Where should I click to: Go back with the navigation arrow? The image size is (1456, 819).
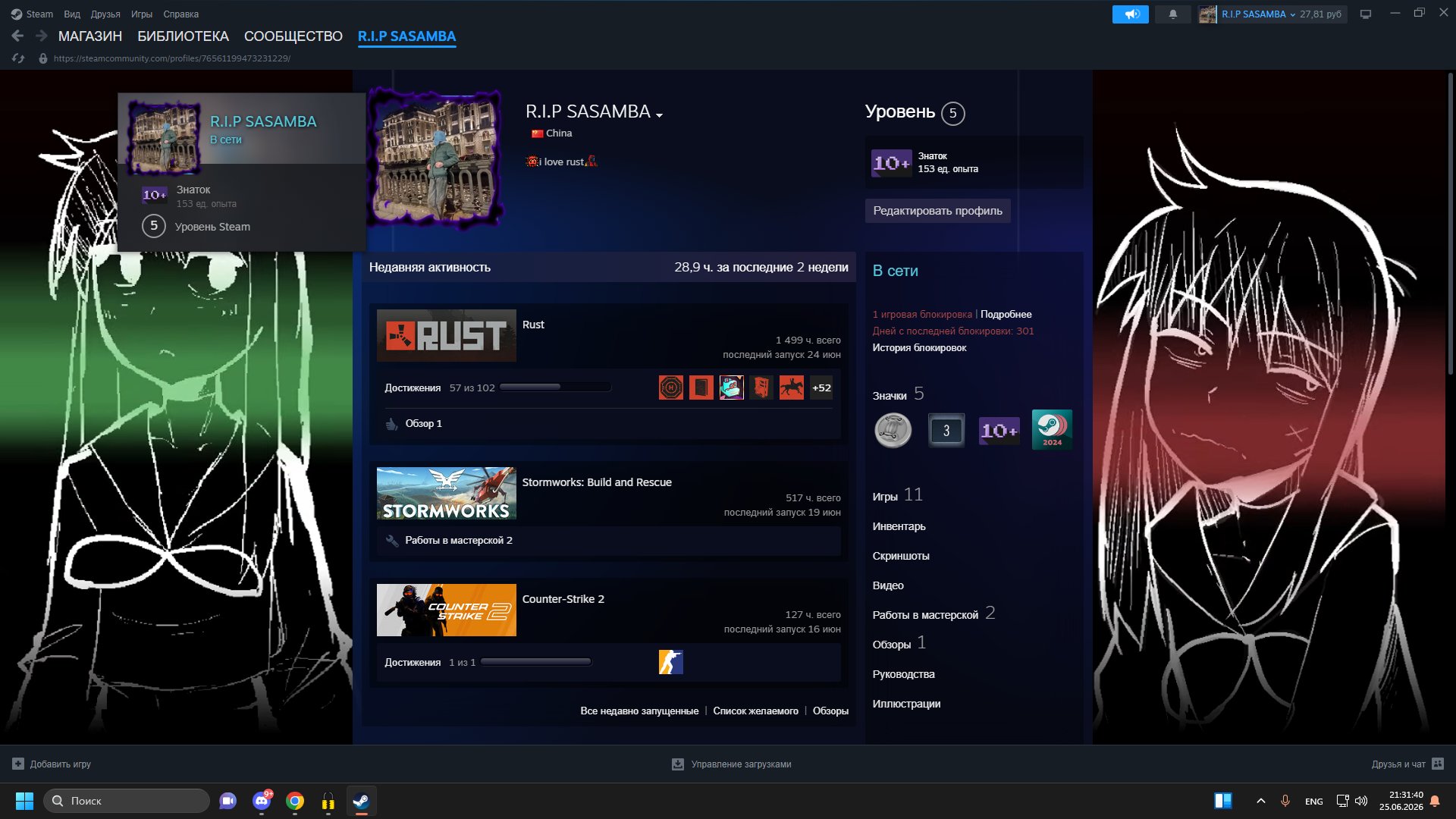click(x=17, y=36)
